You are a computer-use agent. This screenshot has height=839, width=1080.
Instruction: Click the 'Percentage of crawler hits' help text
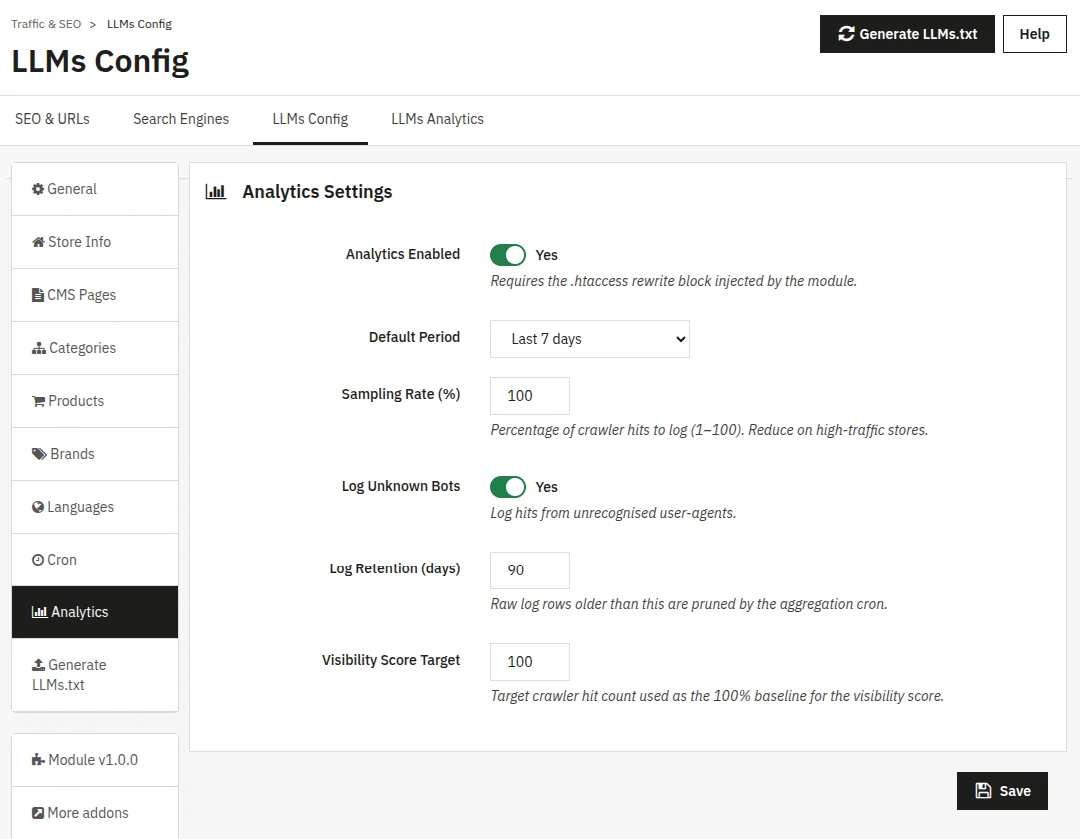point(709,430)
